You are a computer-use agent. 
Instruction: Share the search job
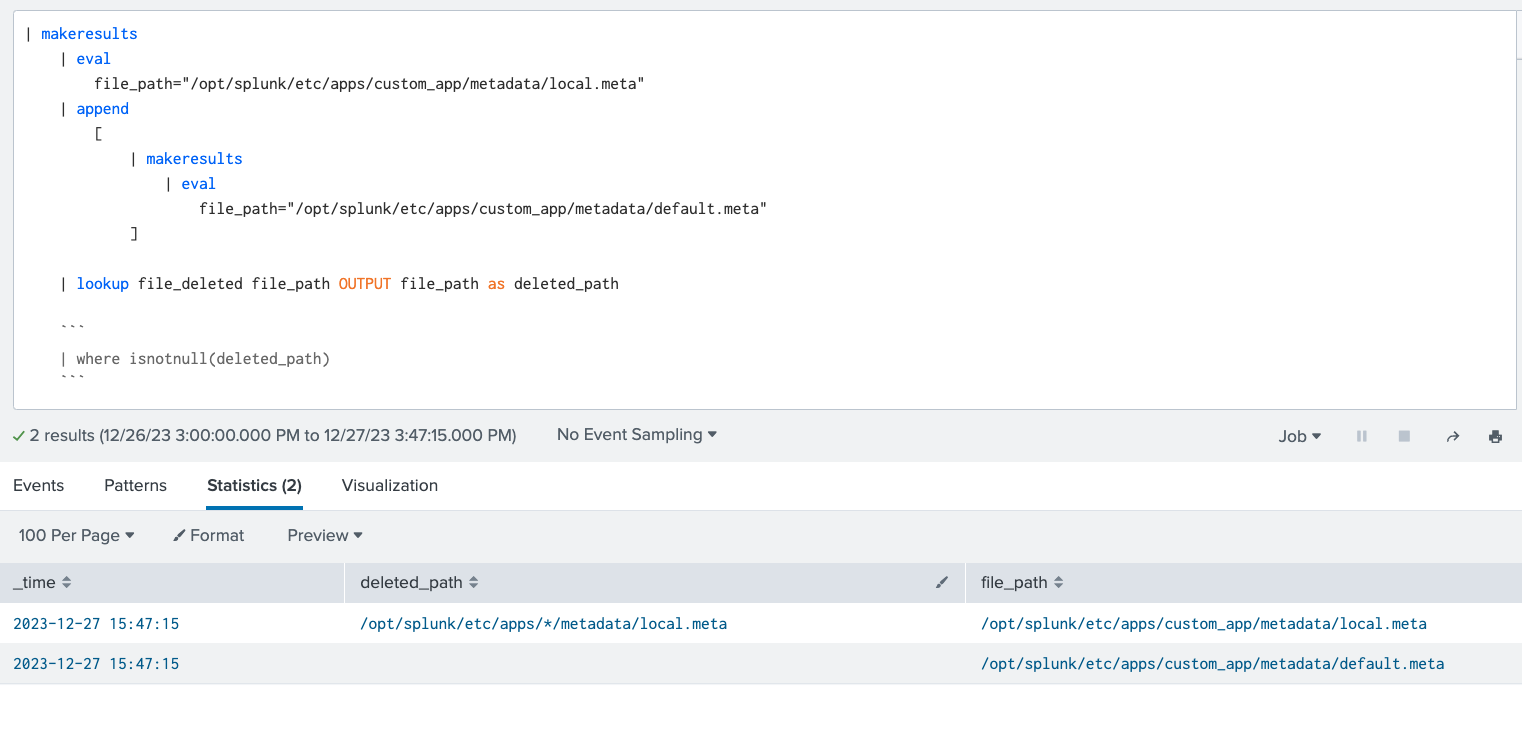point(1452,435)
